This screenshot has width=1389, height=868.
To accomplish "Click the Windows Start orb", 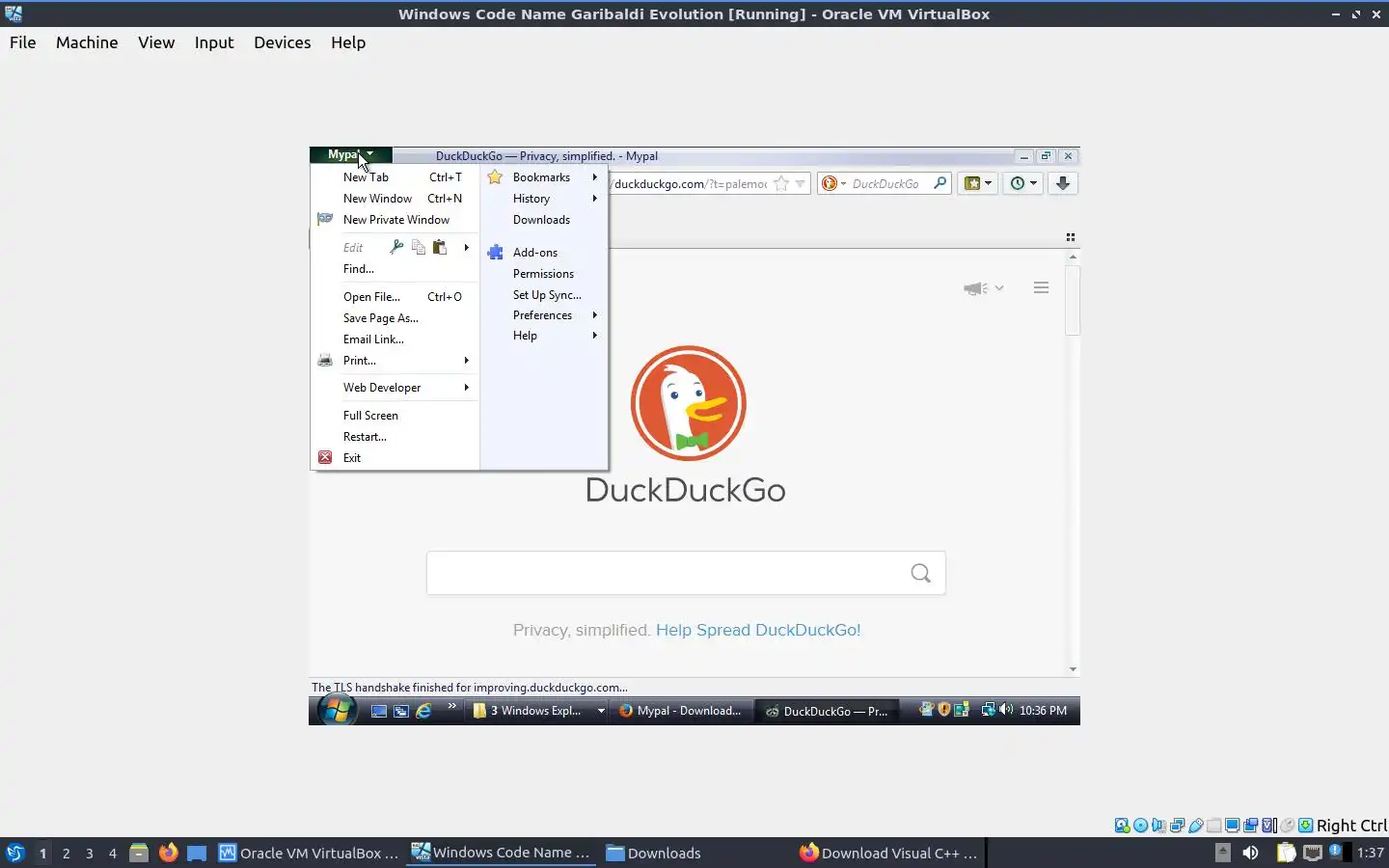I will (337, 711).
